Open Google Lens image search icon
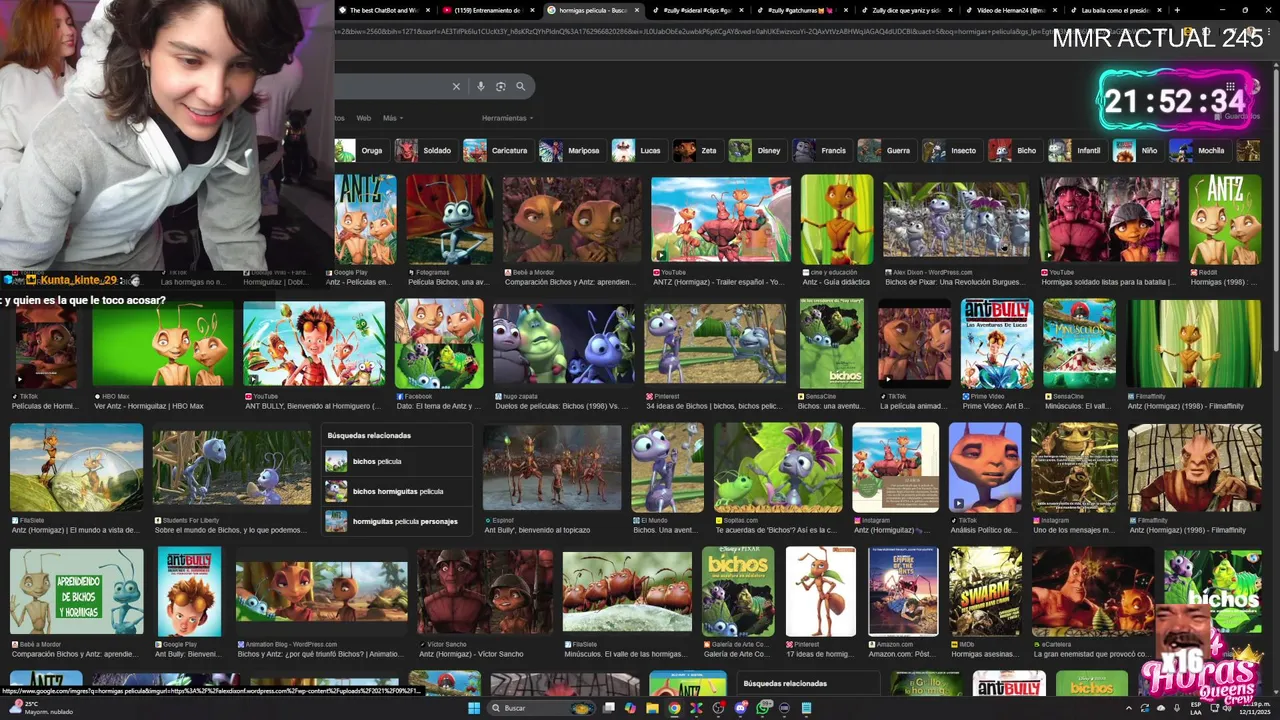The height and width of the screenshot is (720, 1280). [x=501, y=87]
